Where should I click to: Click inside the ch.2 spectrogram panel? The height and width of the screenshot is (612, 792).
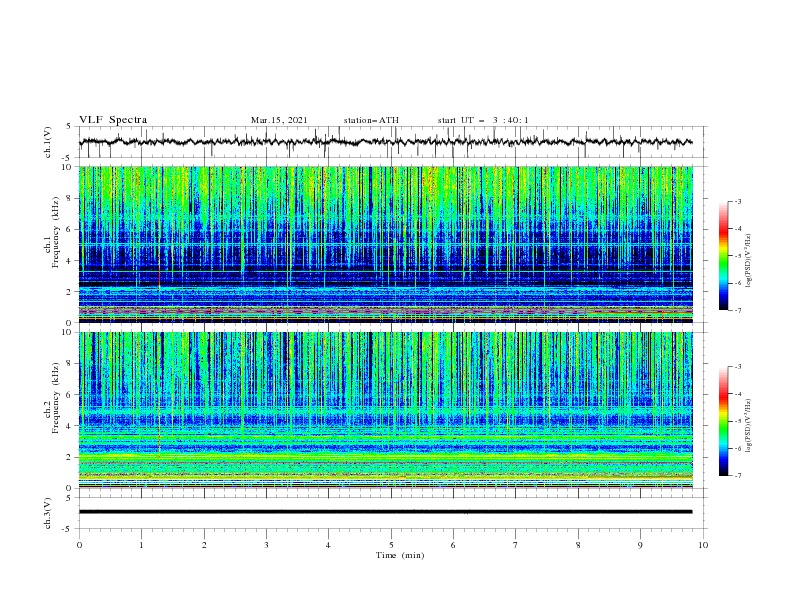(385, 410)
